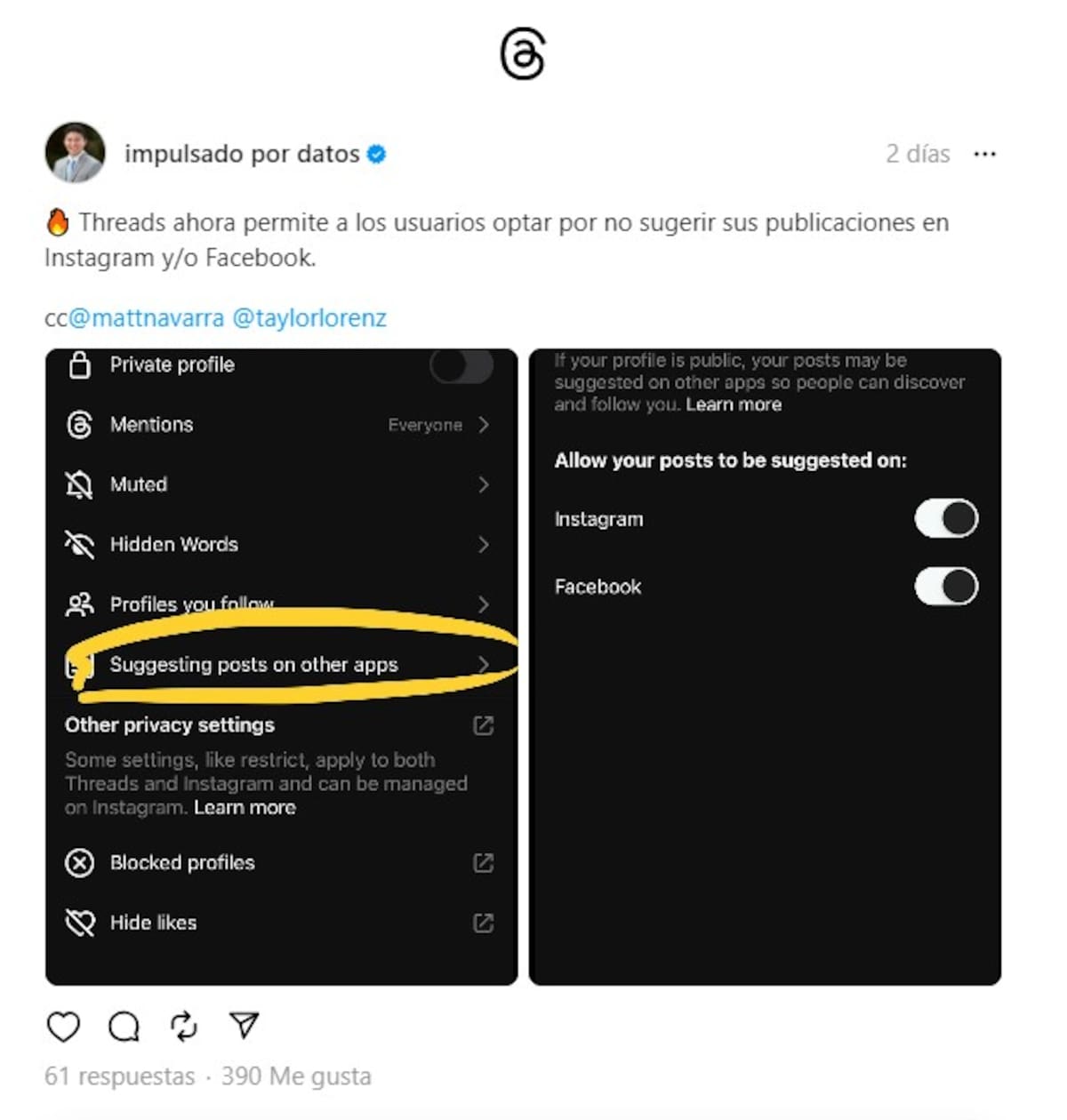The width and height of the screenshot is (1067, 1120).
Task: Toggle the Private profile switch
Action: (x=461, y=365)
